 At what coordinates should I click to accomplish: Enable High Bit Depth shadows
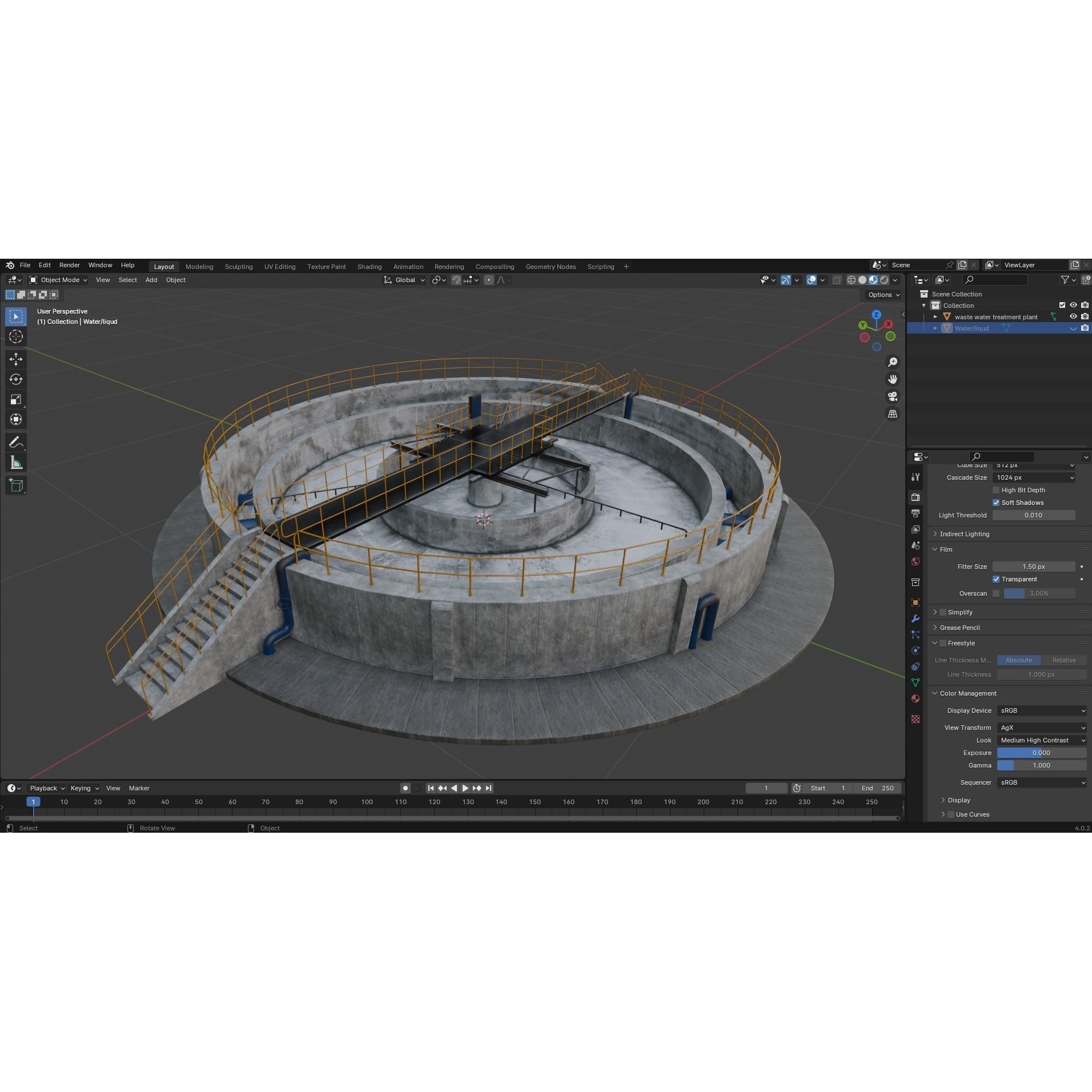(x=997, y=489)
